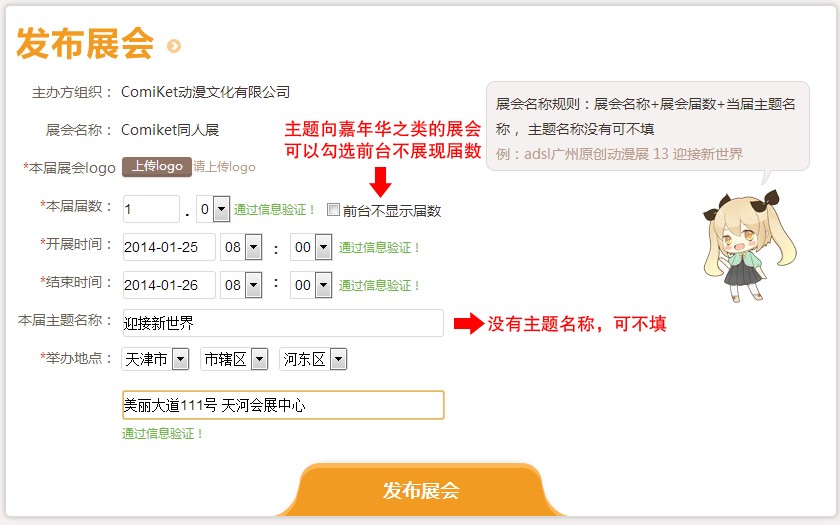Click the 请上传logo hint text
Screen dimensions: 840x525
pyautogui.click(x=224, y=167)
